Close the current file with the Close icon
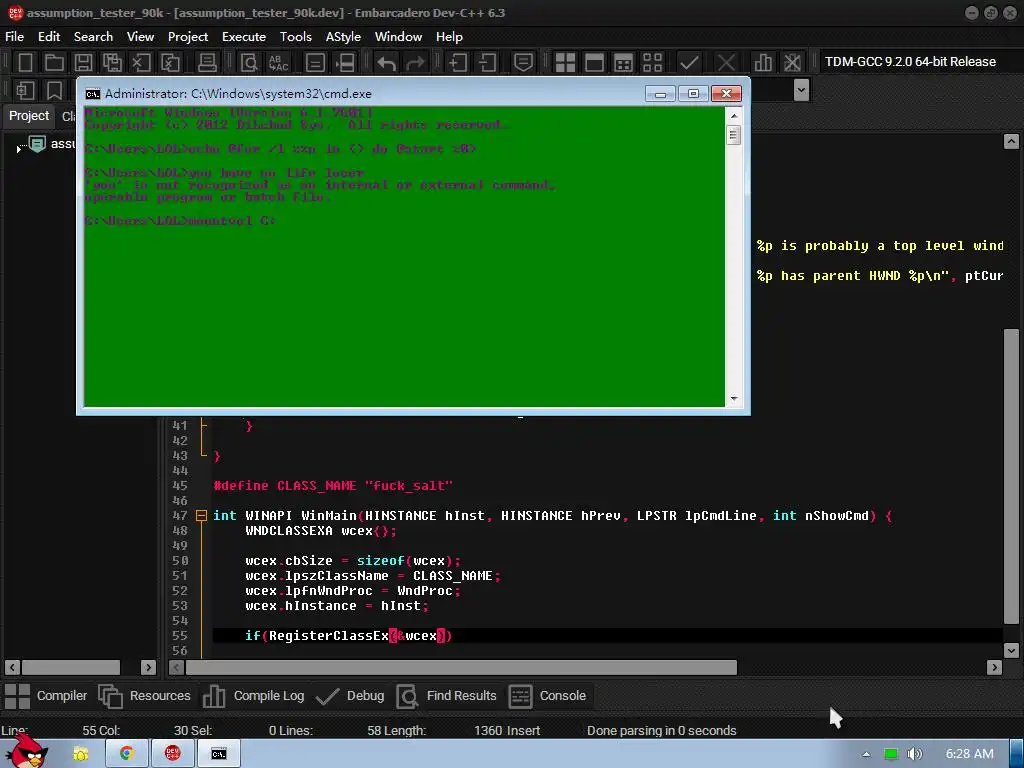Image resolution: width=1024 pixels, height=768 pixels. [x=141, y=62]
